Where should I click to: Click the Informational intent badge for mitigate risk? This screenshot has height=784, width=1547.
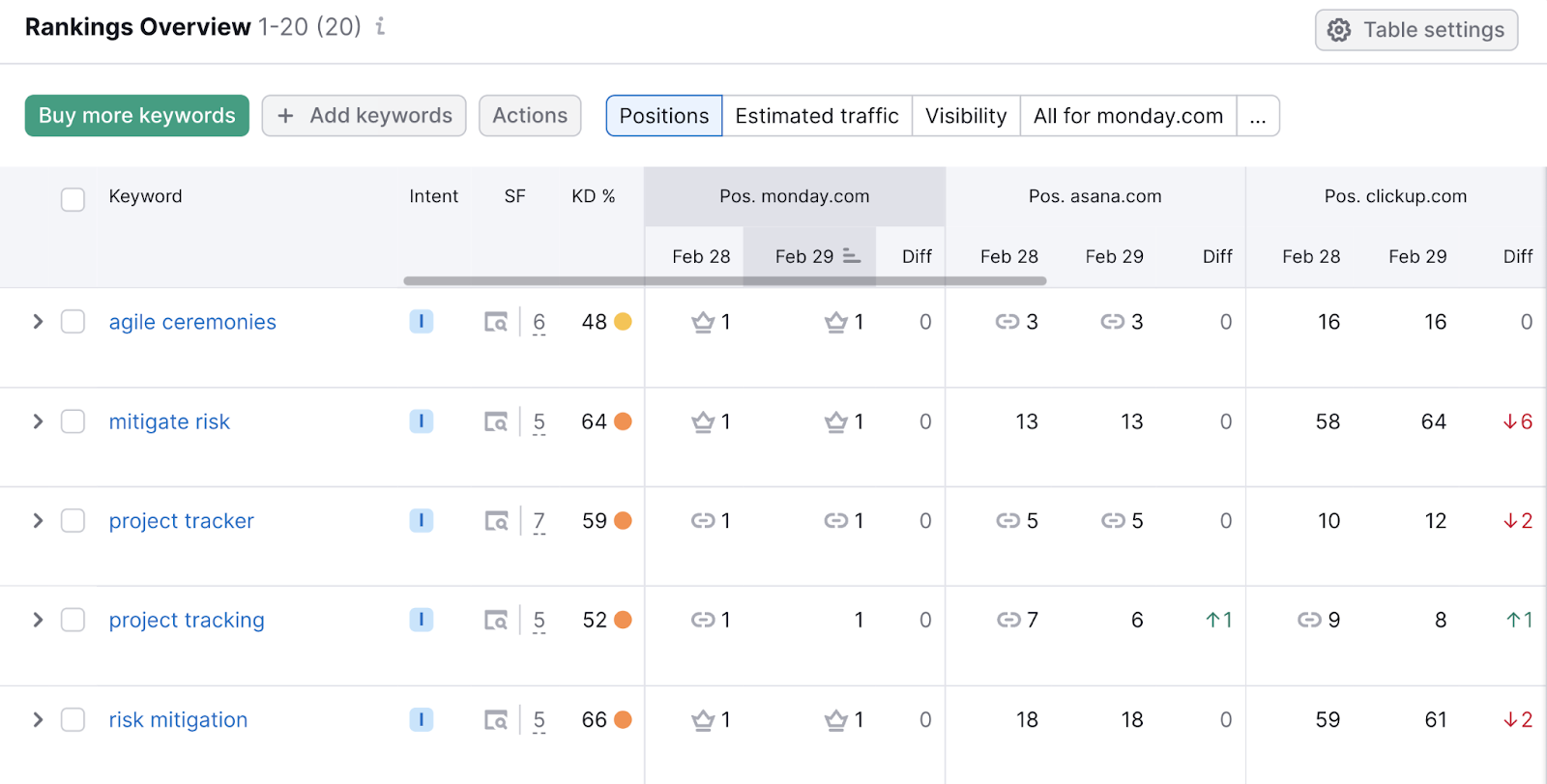[421, 421]
